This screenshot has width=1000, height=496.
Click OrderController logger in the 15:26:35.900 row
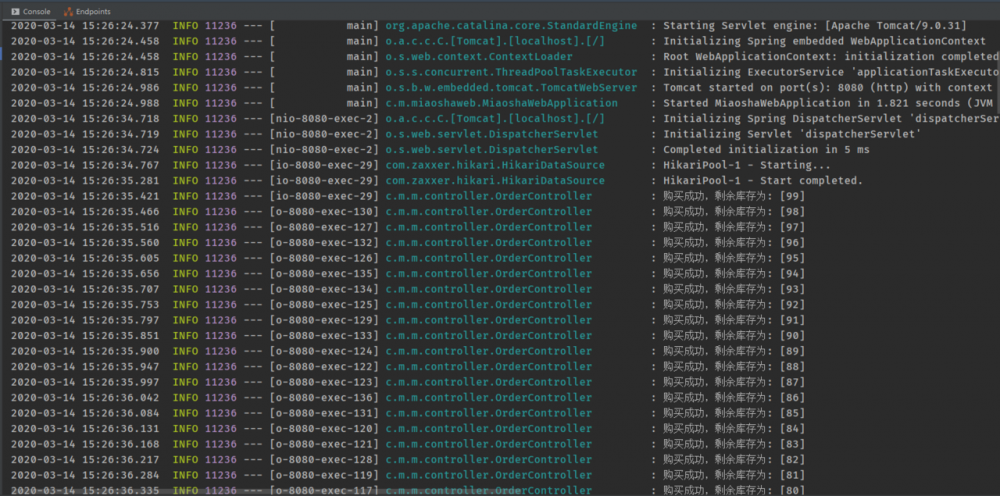click(x=489, y=351)
